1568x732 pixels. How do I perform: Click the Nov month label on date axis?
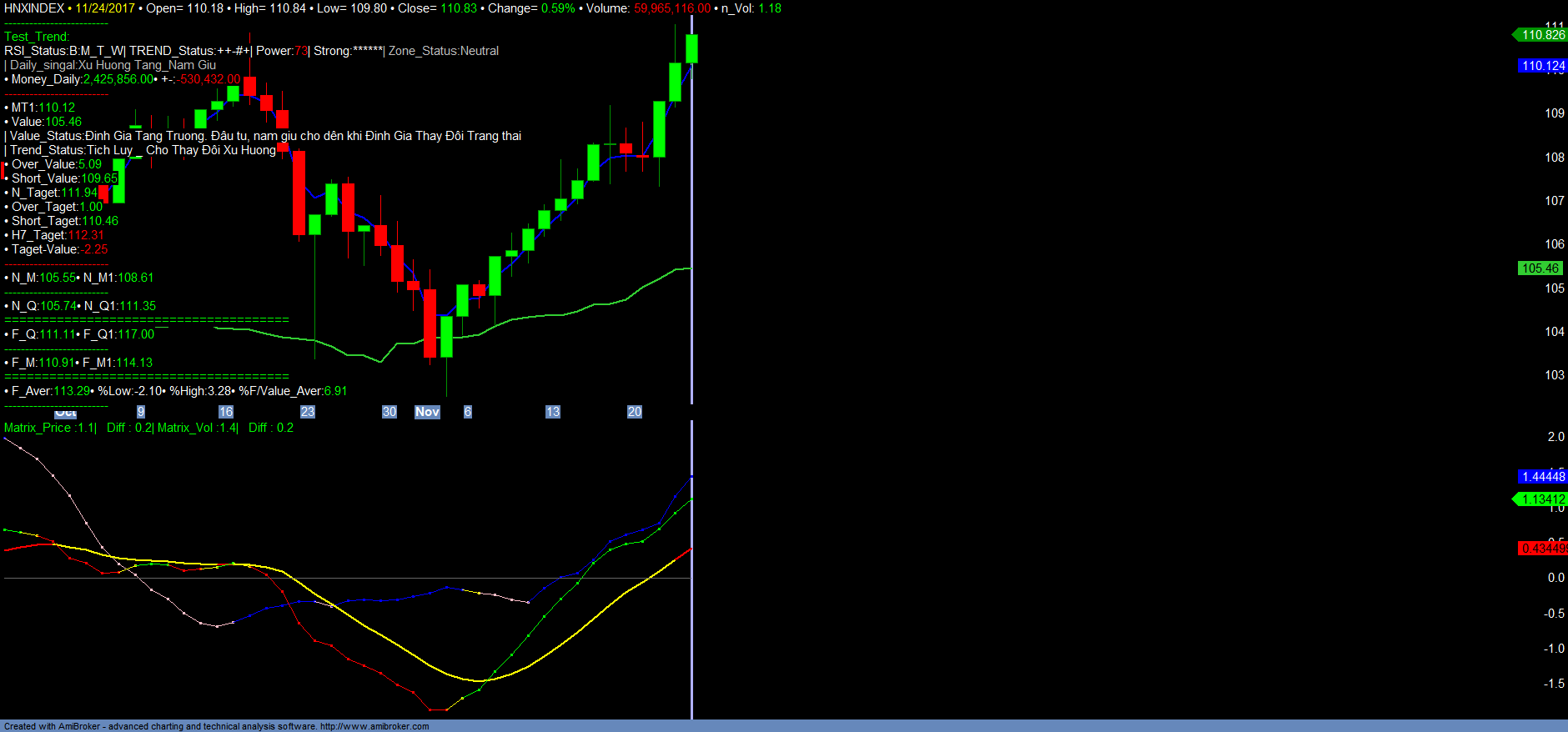click(427, 412)
